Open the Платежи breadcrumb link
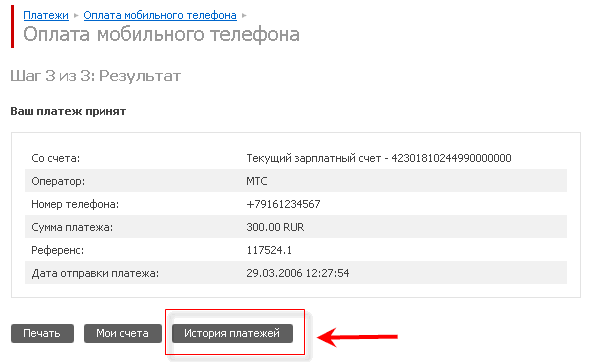The height and width of the screenshot is (362, 591). pyautogui.click(x=46, y=15)
